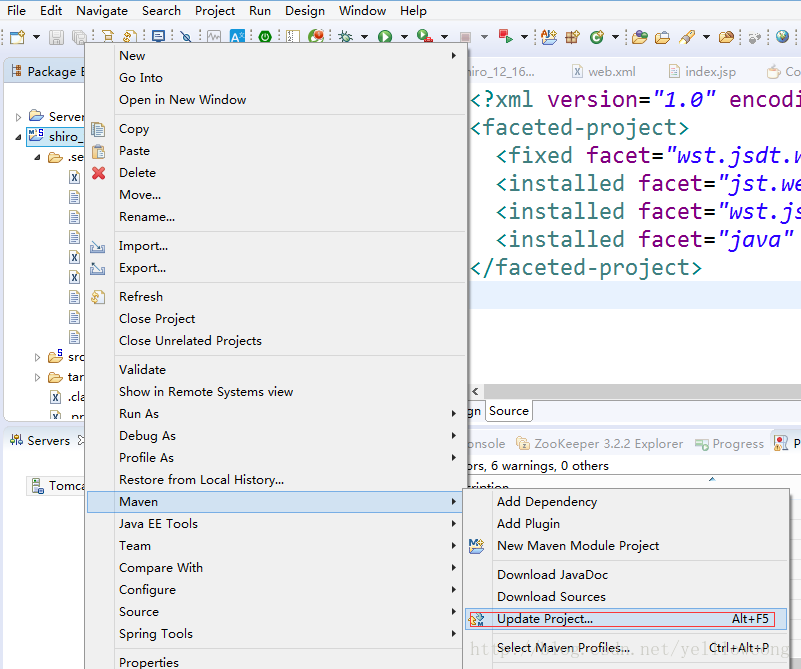Choose Download Sources from Maven submenu
The width and height of the screenshot is (801, 669).
551,597
